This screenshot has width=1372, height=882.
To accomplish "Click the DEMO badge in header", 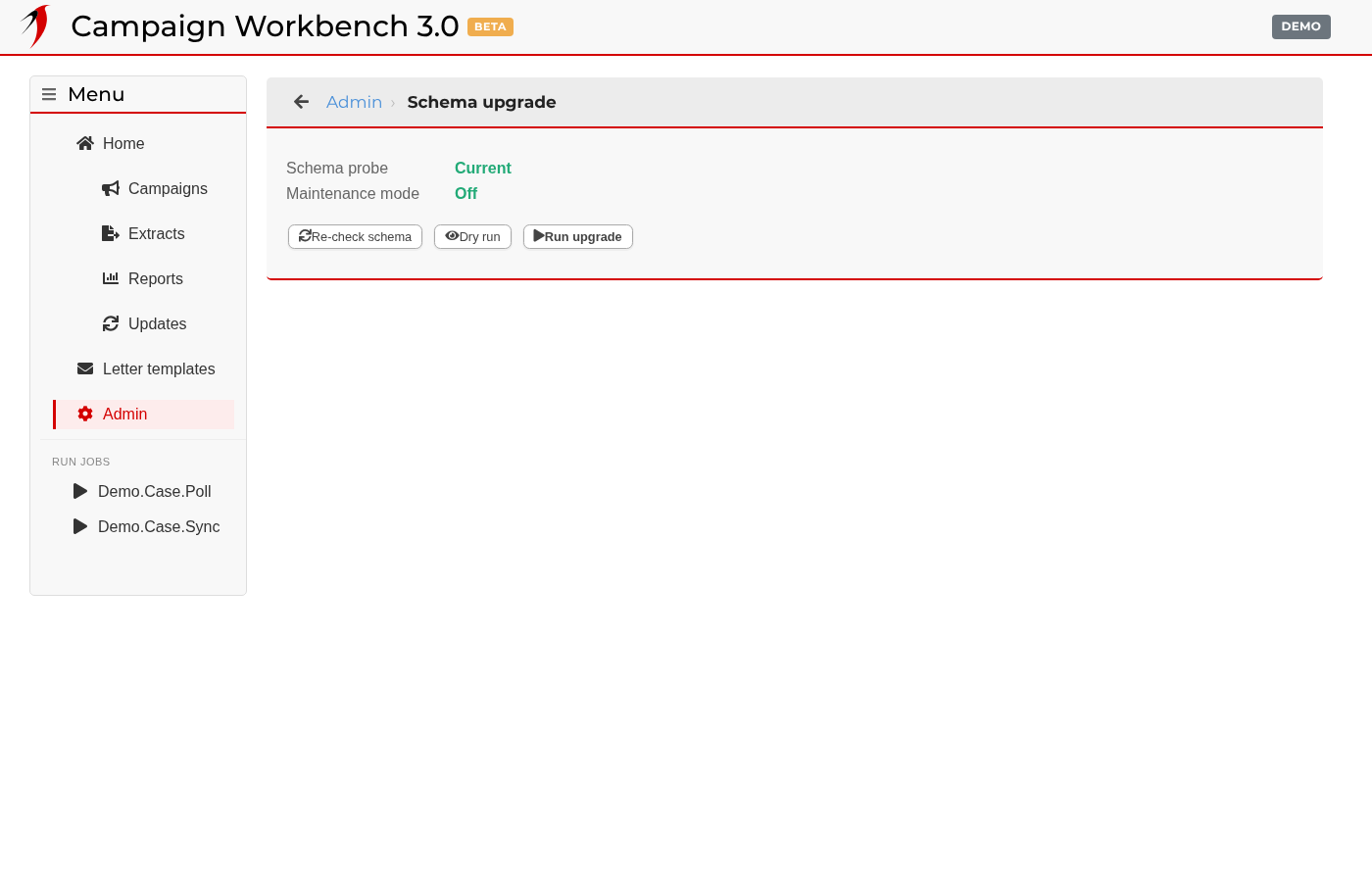I will (1301, 26).
